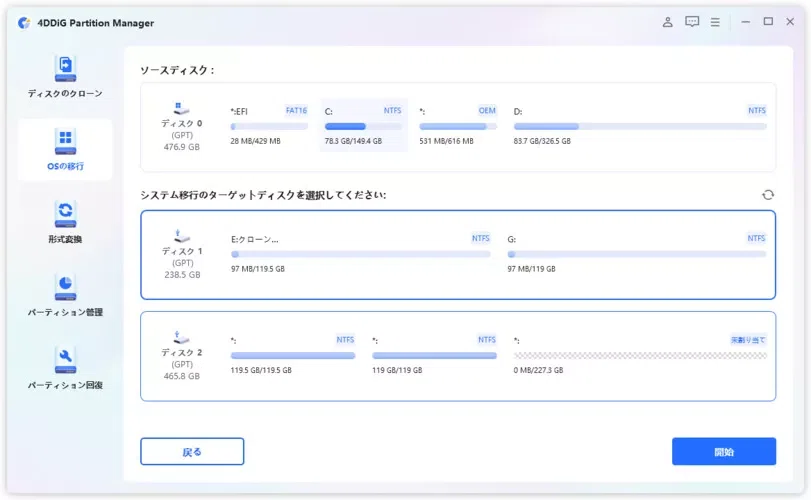
Task: Click the E:クローン partition usage bar
Action: [361, 254]
